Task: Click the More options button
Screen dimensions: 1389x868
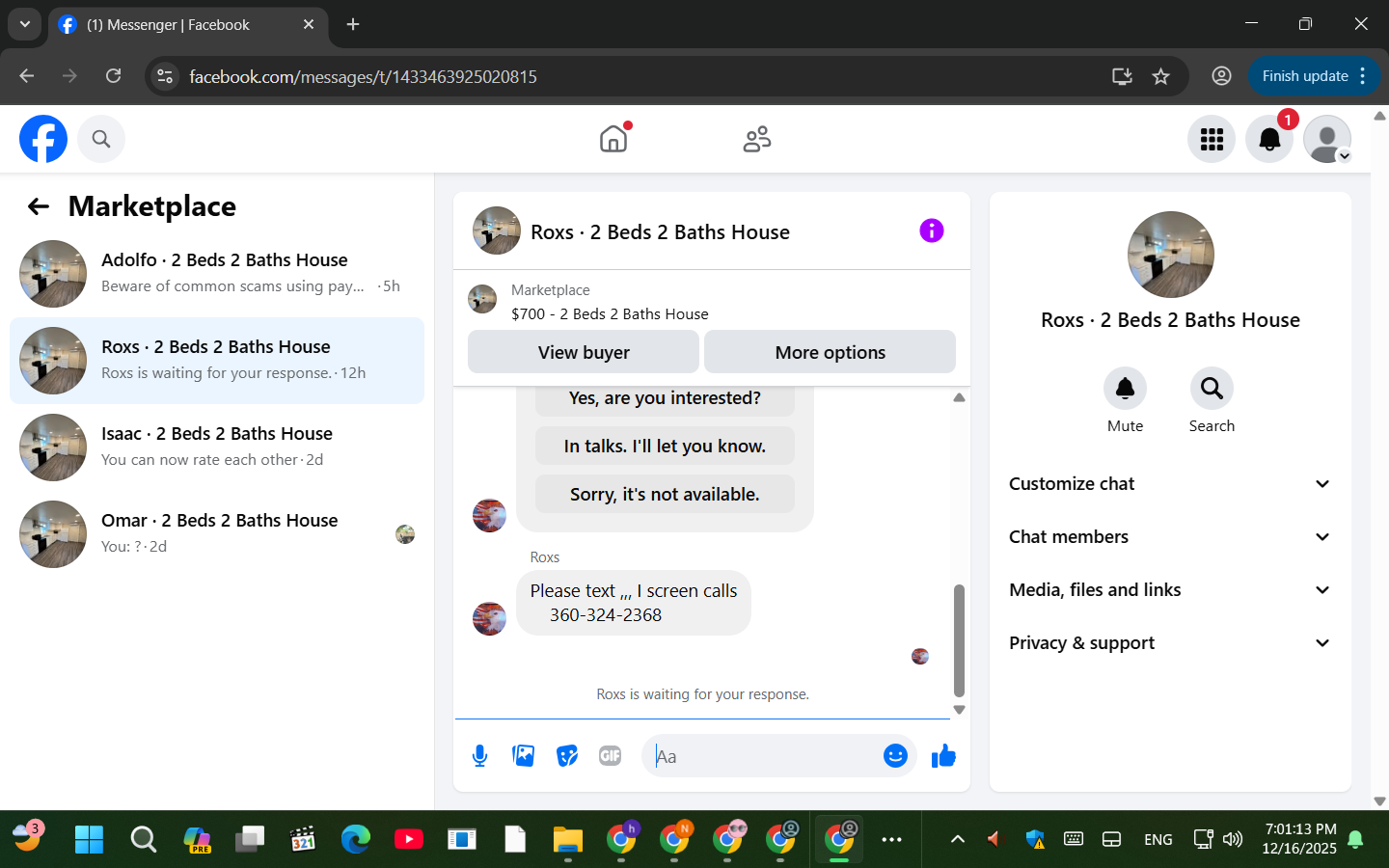Action: [x=831, y=352]
